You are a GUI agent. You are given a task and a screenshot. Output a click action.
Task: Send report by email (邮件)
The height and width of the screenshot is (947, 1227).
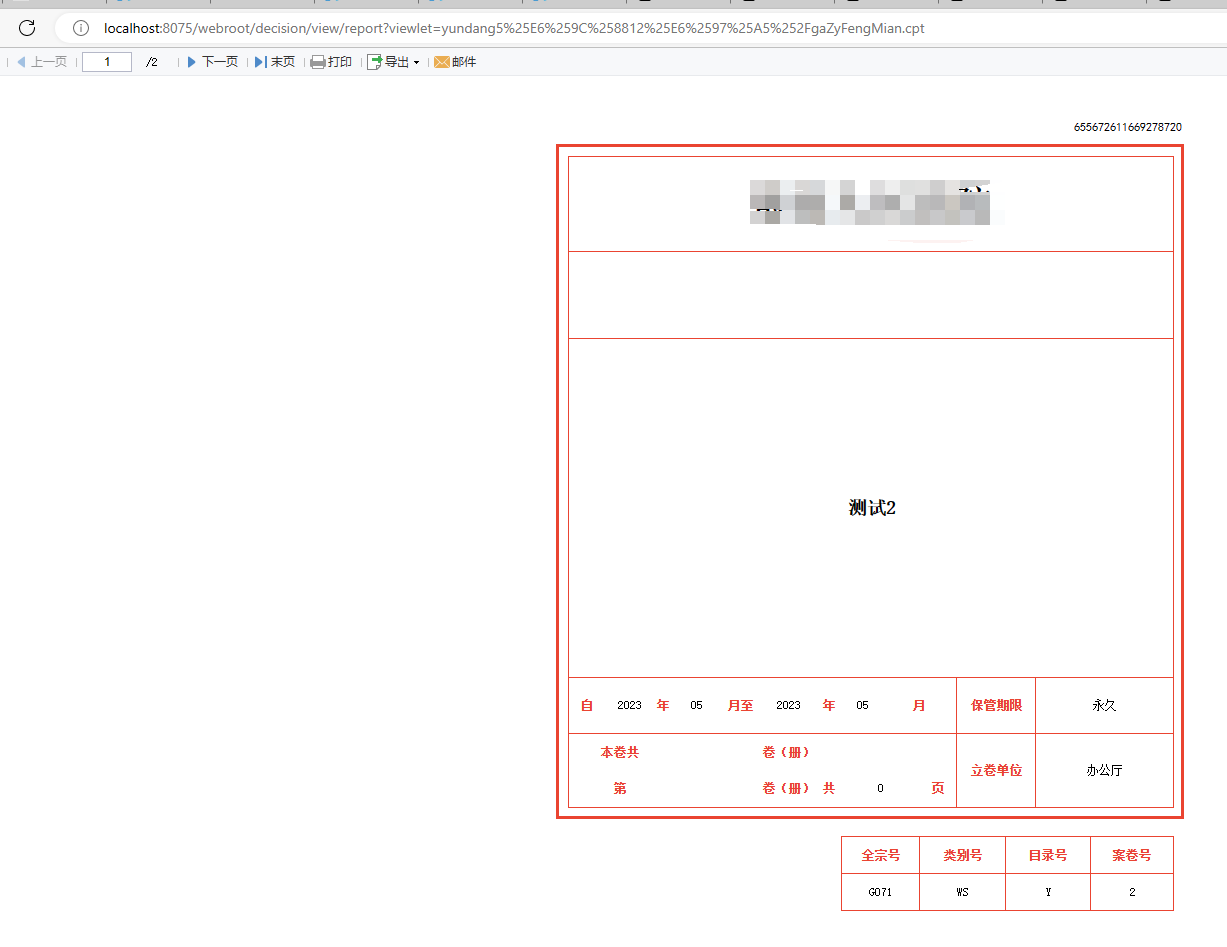455,62
